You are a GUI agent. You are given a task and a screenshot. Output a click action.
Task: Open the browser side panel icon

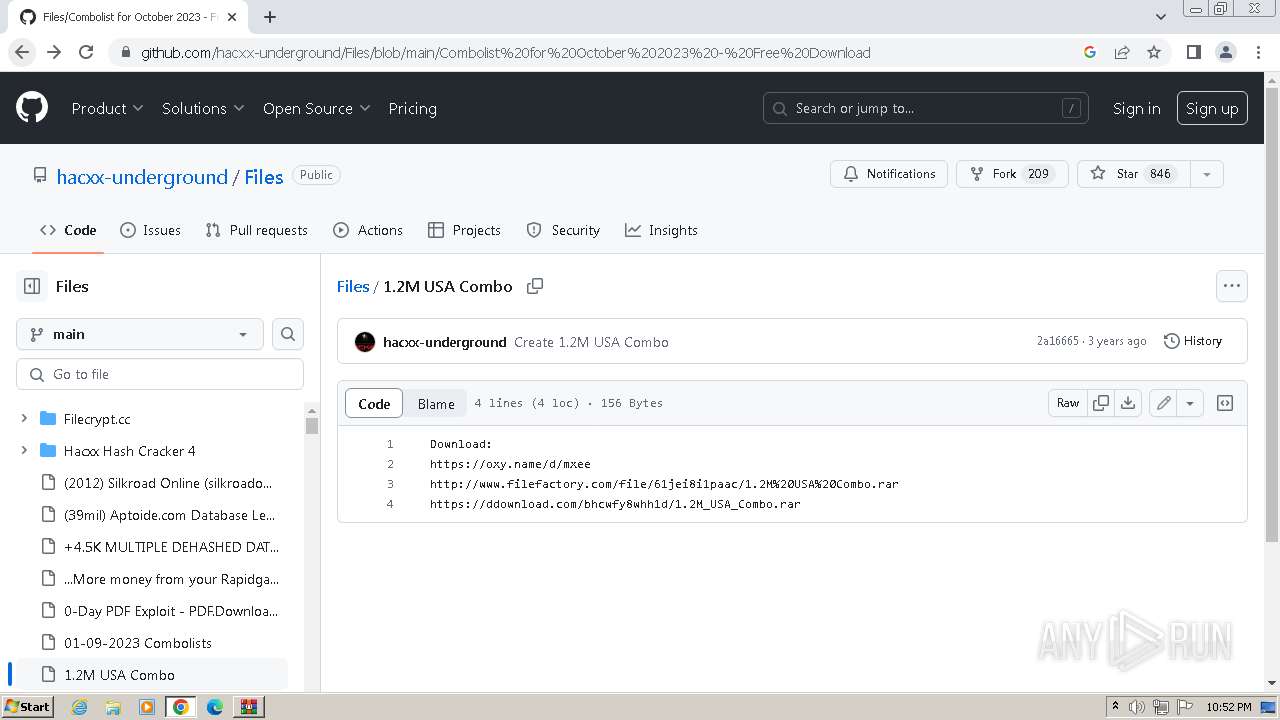tap(1193, 52)
